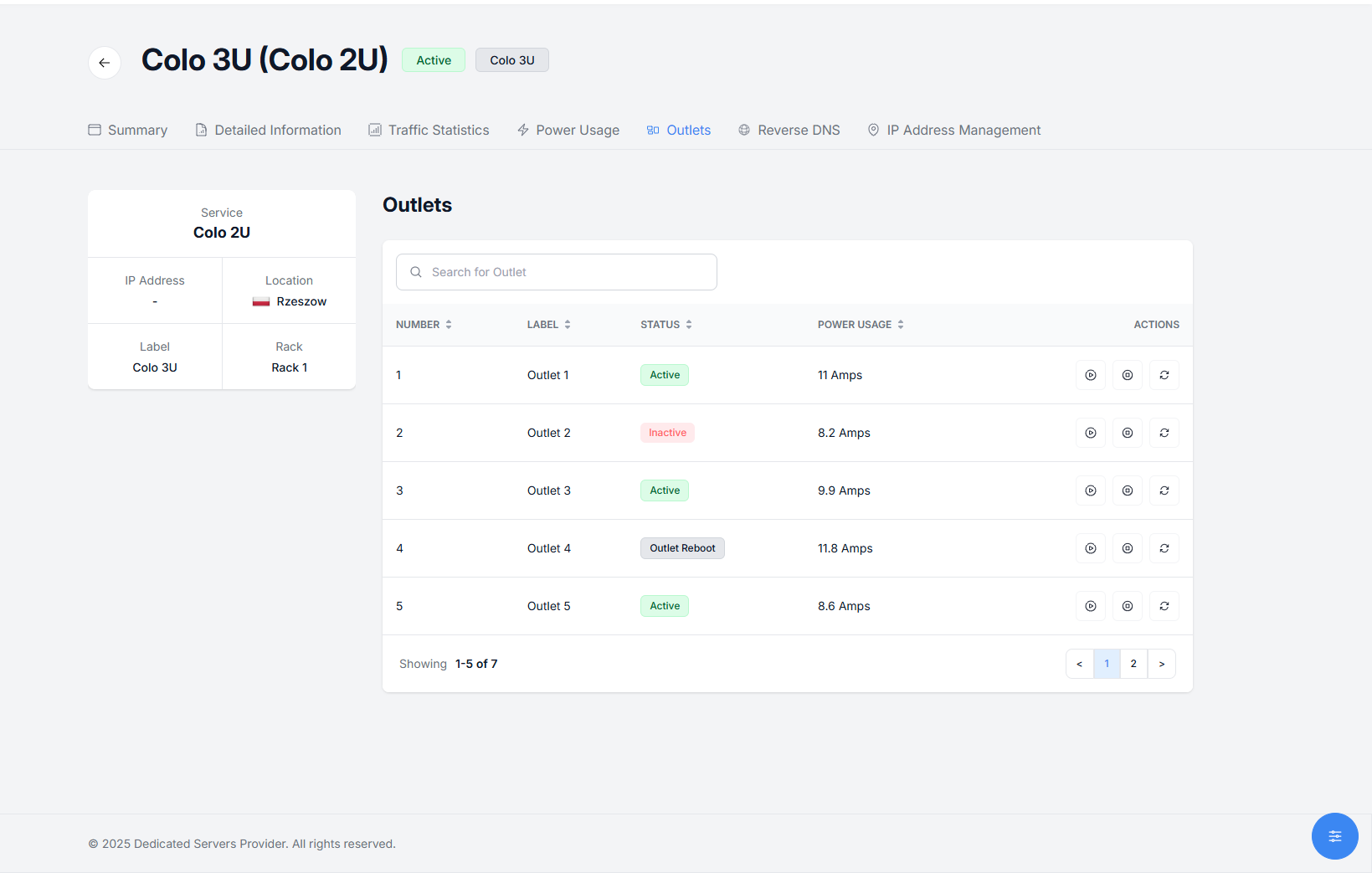1372x873 pixels.
Task: Click the Outlet 5 label cell
Action: [x=549, y=606]
